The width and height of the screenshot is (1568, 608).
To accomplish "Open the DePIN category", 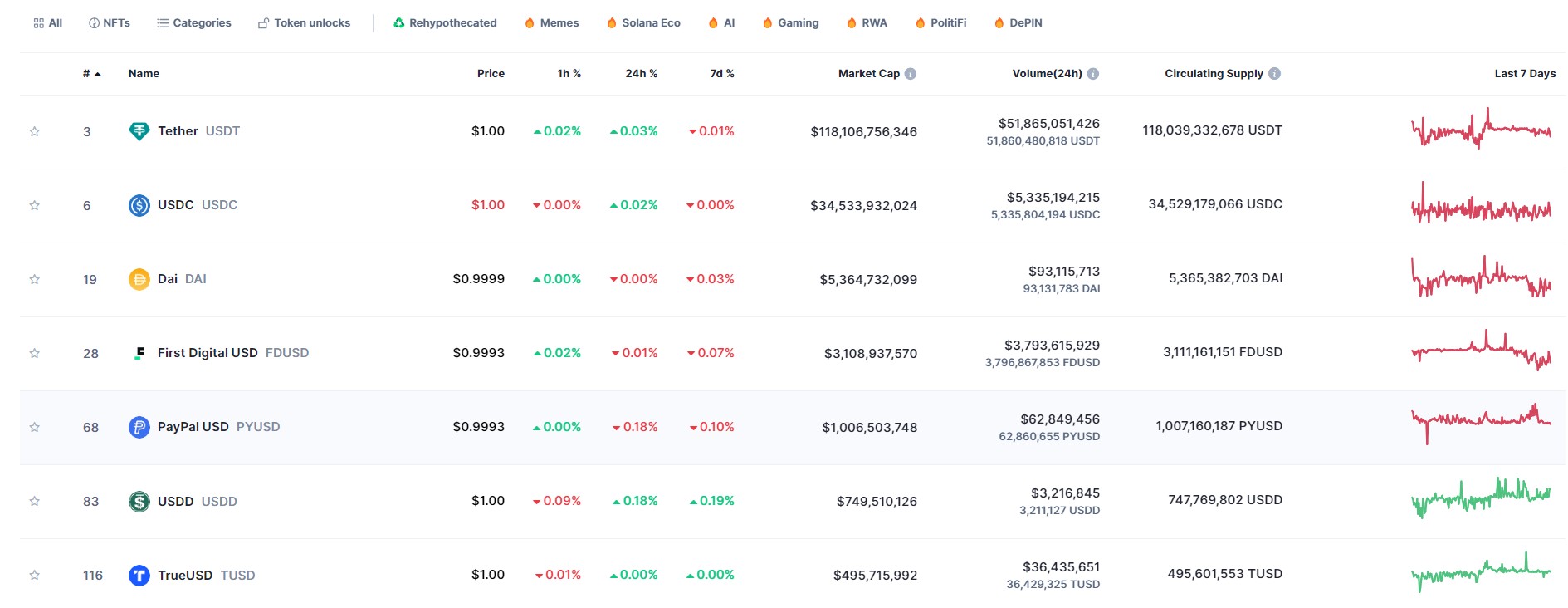I will click(x=1018, y=23).
